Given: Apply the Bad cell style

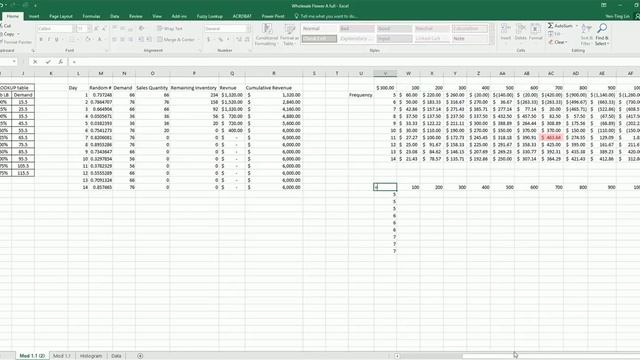Looking at the screenshot, I should click(357, 29).
